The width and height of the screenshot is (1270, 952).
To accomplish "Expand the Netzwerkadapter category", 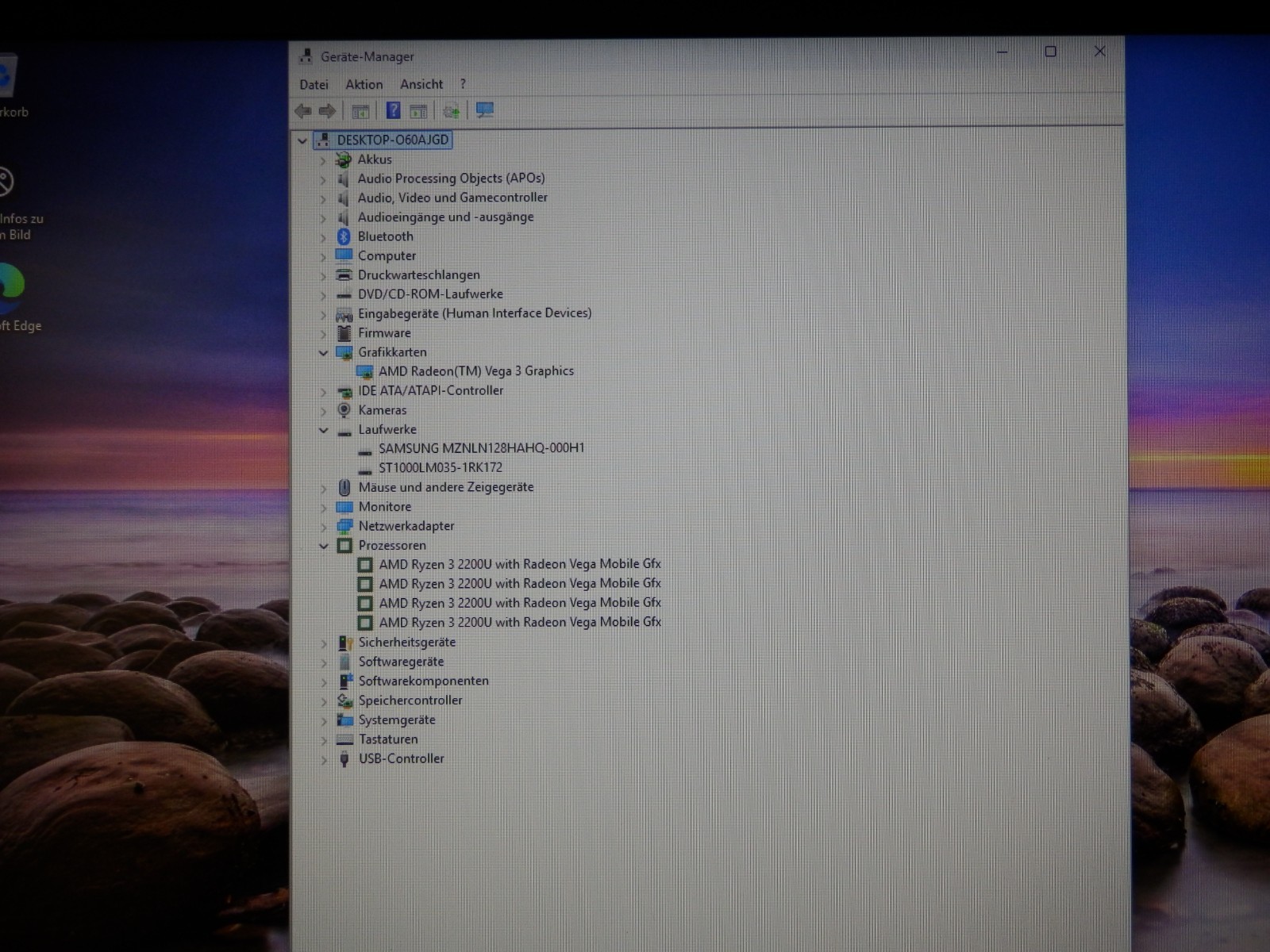I will [323, 527].
